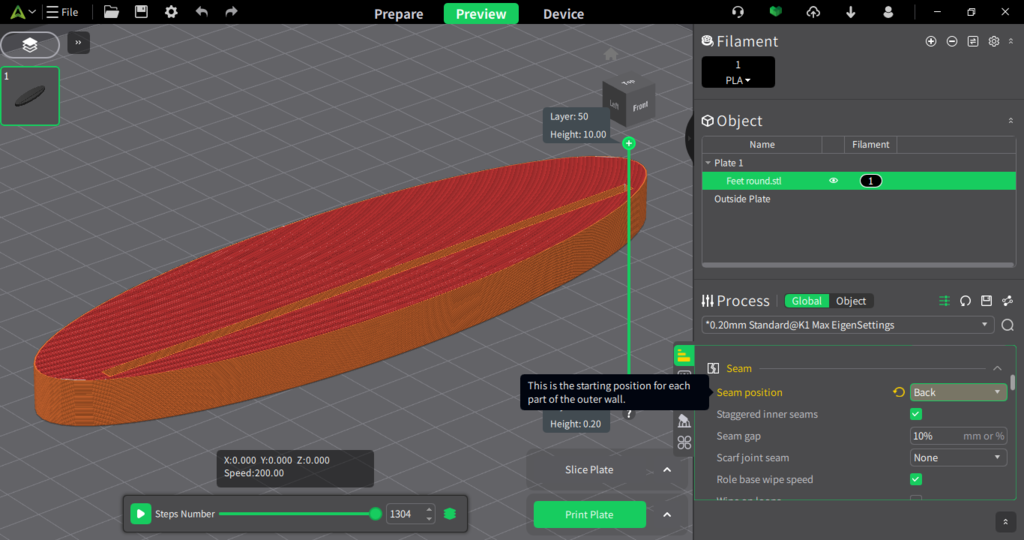
Task: Redo the last action
Action: click(231, 12)
